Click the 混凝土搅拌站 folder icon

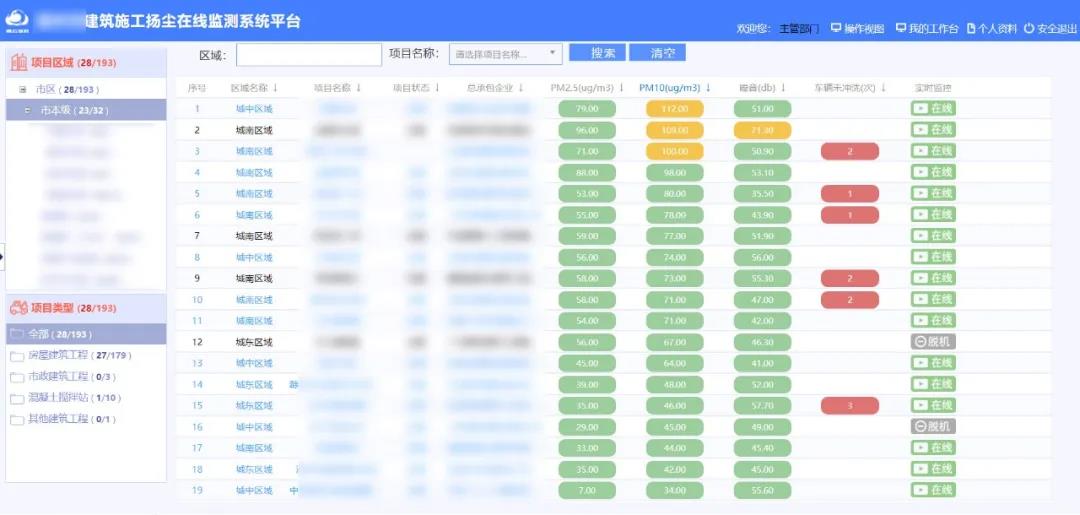17,398
